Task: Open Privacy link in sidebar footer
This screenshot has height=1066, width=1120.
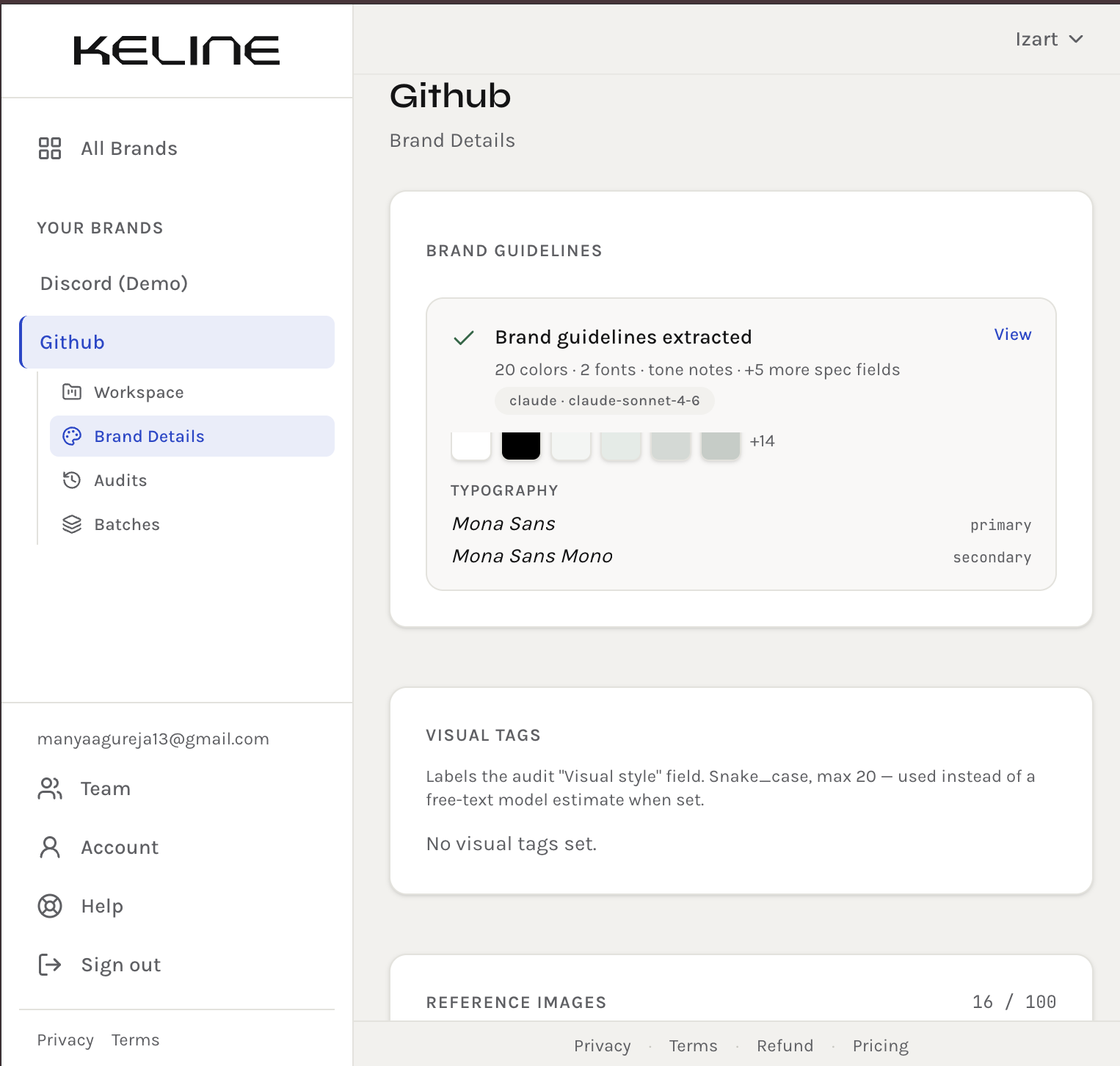Action: (65, 1040)
